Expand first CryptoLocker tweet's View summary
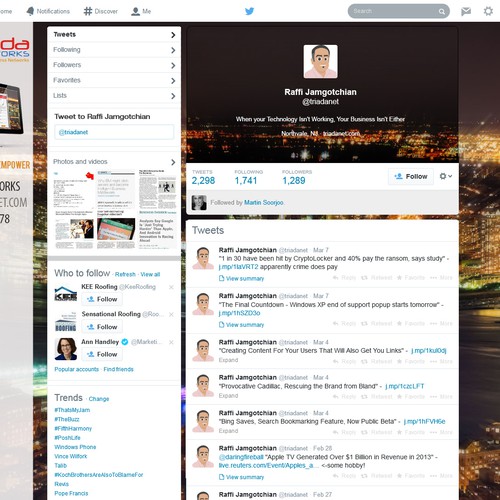 click(242, 278)
